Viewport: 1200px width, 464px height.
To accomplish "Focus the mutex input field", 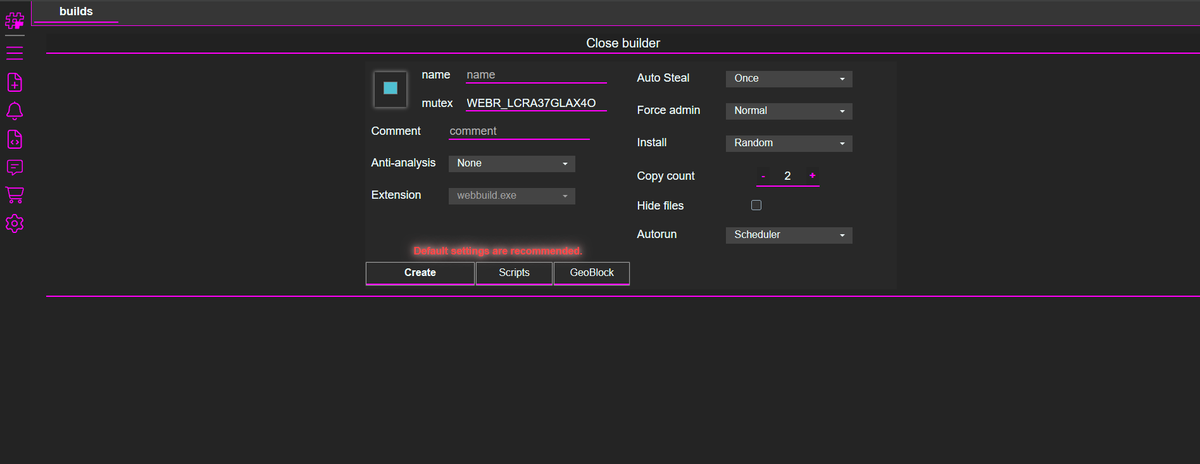I will tap(536, 103).
